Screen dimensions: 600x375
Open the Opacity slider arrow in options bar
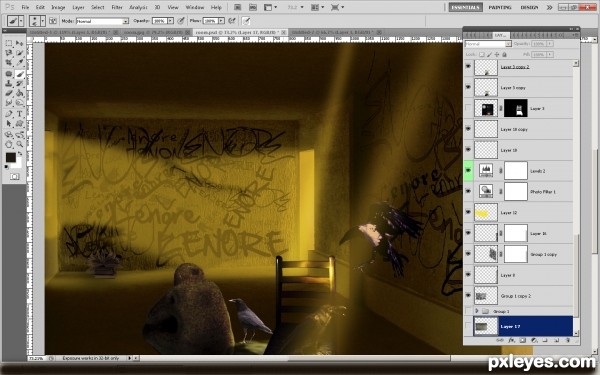[170, 21]
